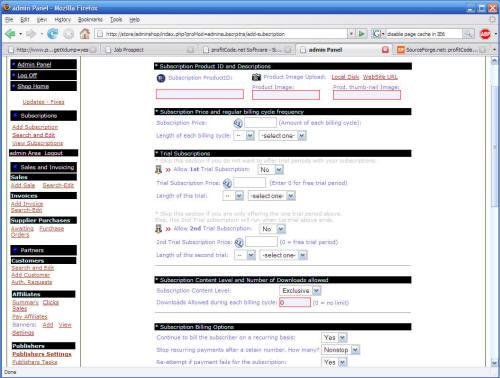Click the browser Forward arrow button
This screenshot has height=378, width=500.
point(31,34)
